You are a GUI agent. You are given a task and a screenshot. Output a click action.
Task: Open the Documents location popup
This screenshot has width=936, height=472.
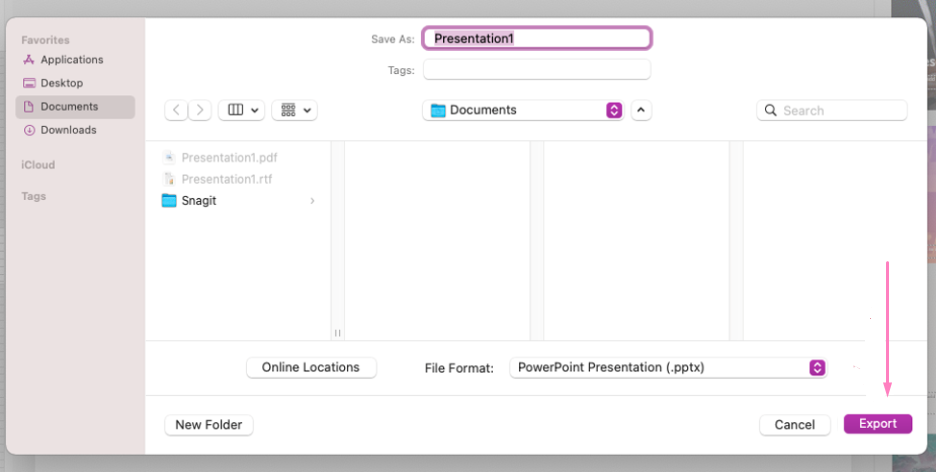[x=524, y=110]
